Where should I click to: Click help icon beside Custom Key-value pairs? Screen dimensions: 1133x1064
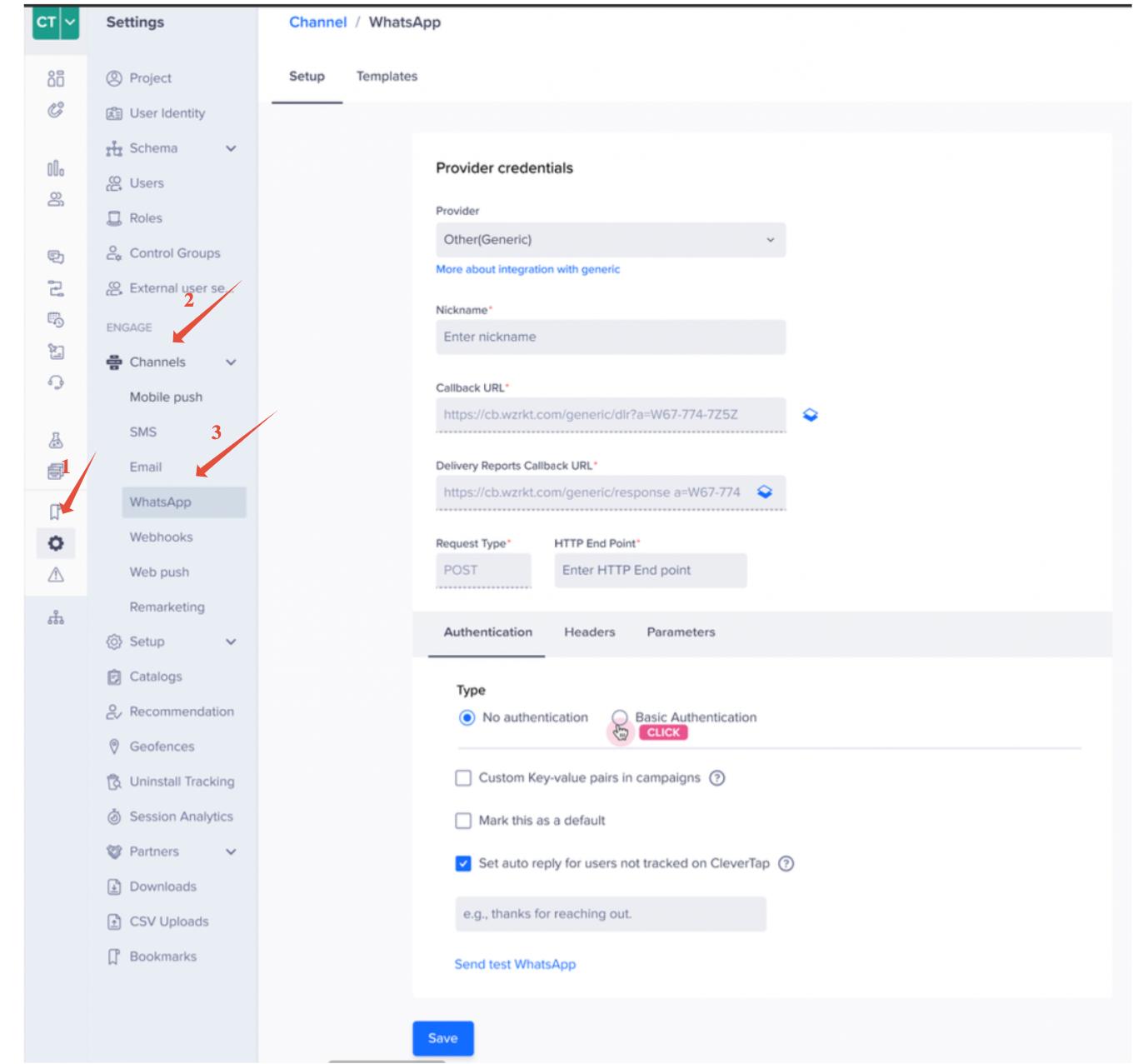(x=717, y=778)
